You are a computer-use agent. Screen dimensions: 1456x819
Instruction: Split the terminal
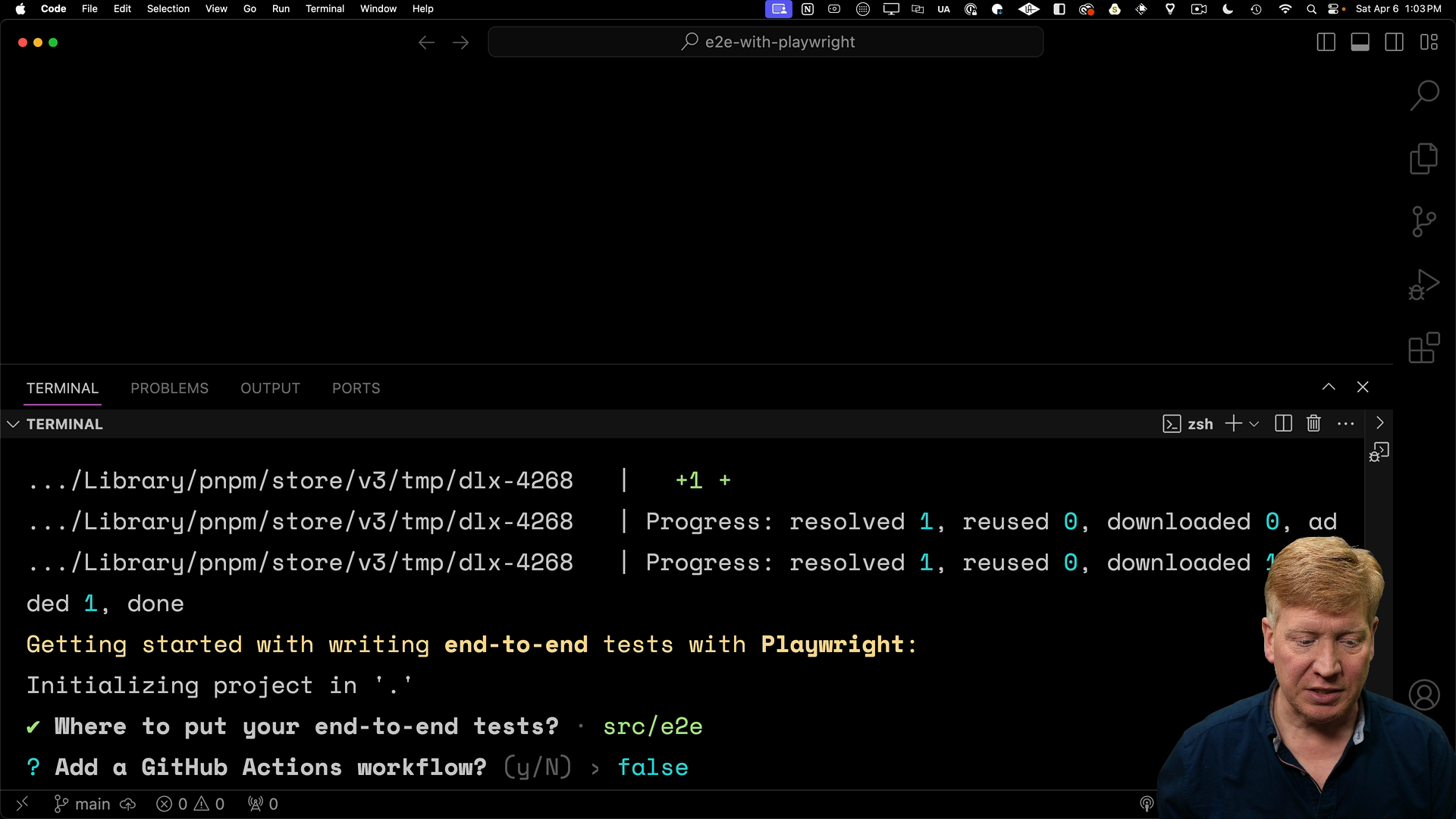coord(1283,423)
